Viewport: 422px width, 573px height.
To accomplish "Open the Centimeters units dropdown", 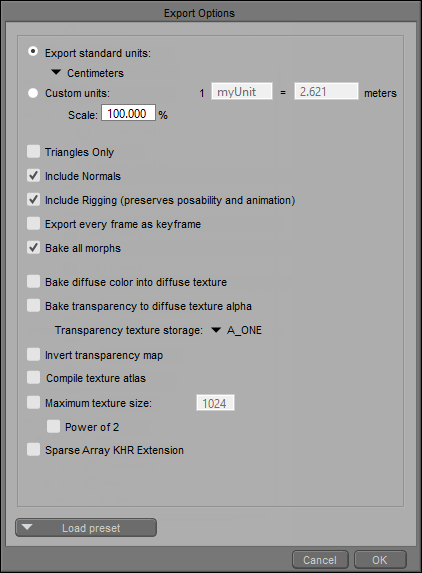I will (88, 73).
